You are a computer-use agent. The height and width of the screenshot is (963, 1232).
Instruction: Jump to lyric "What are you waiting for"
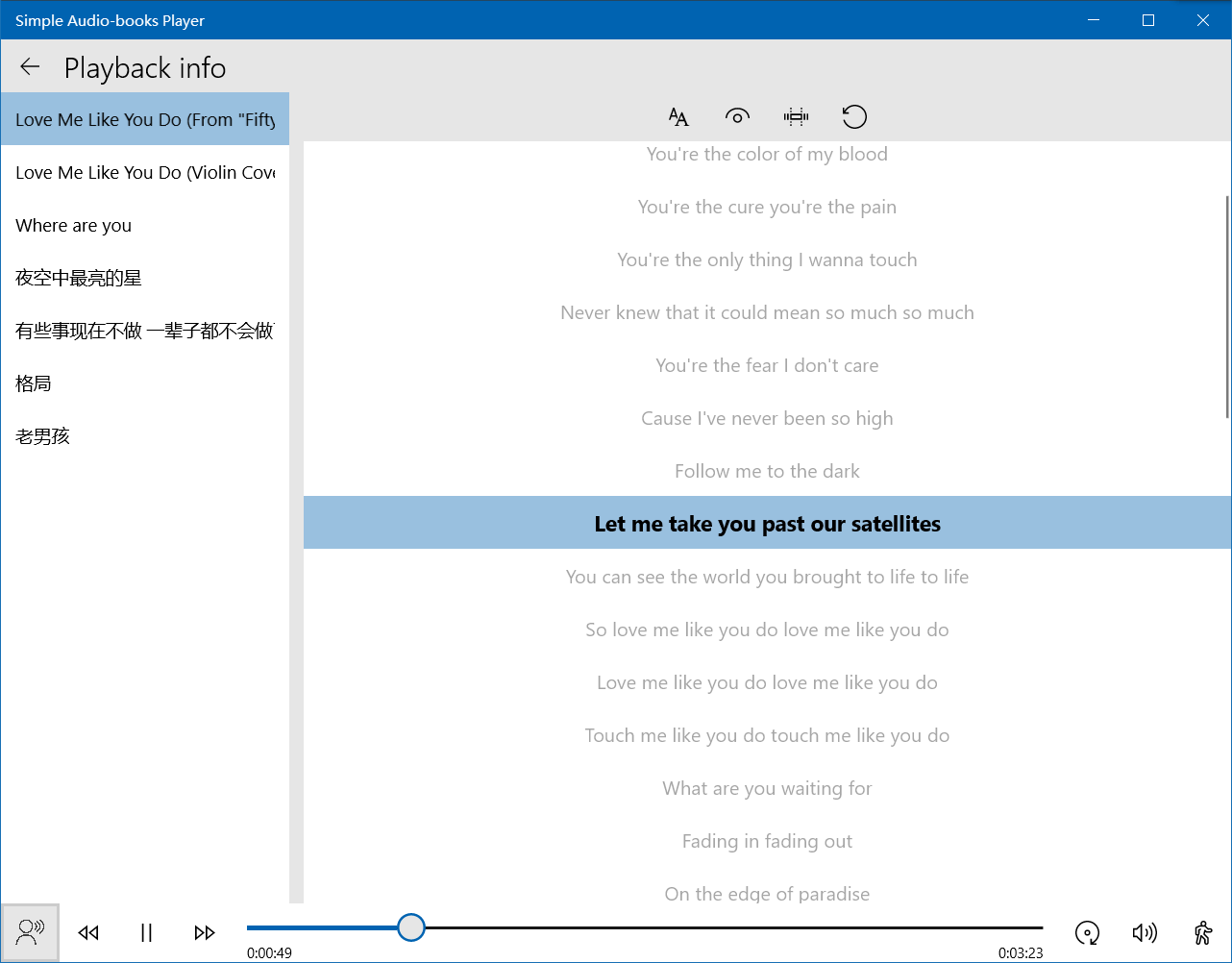[767, 788]
